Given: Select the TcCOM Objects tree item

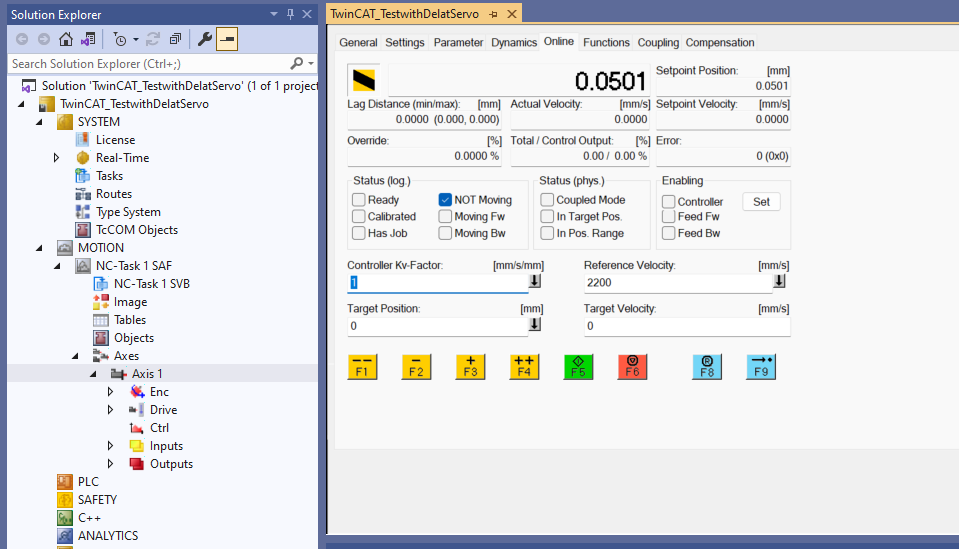Looking at the screenshot, I should [137, 230].
